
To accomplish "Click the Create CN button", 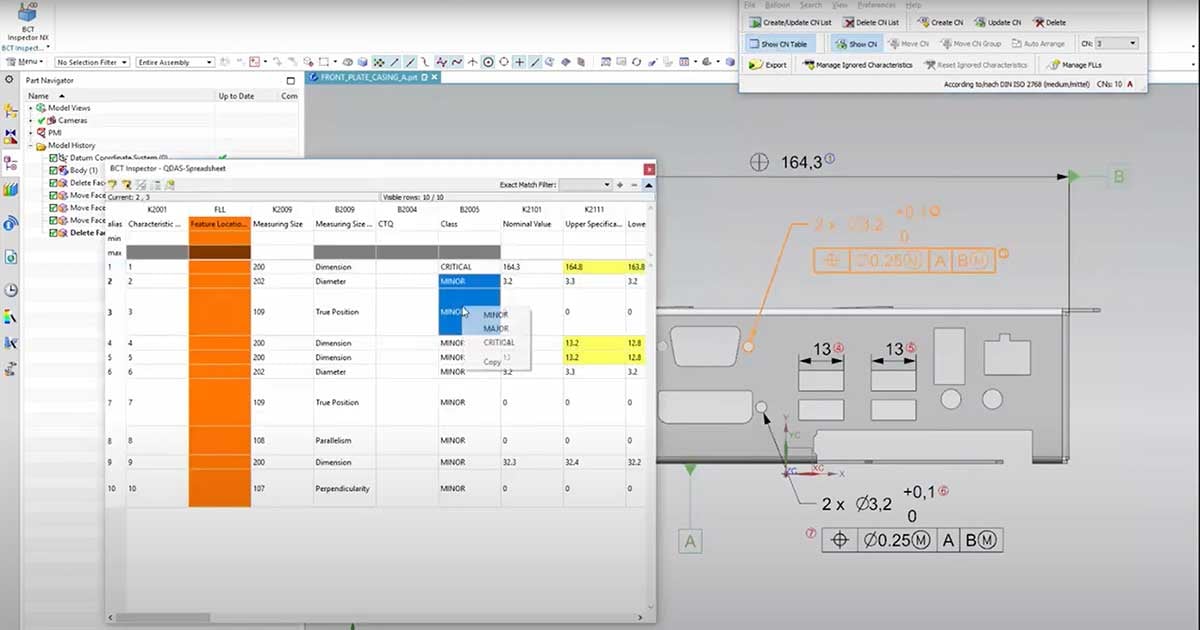I will (x=941, y=22).
